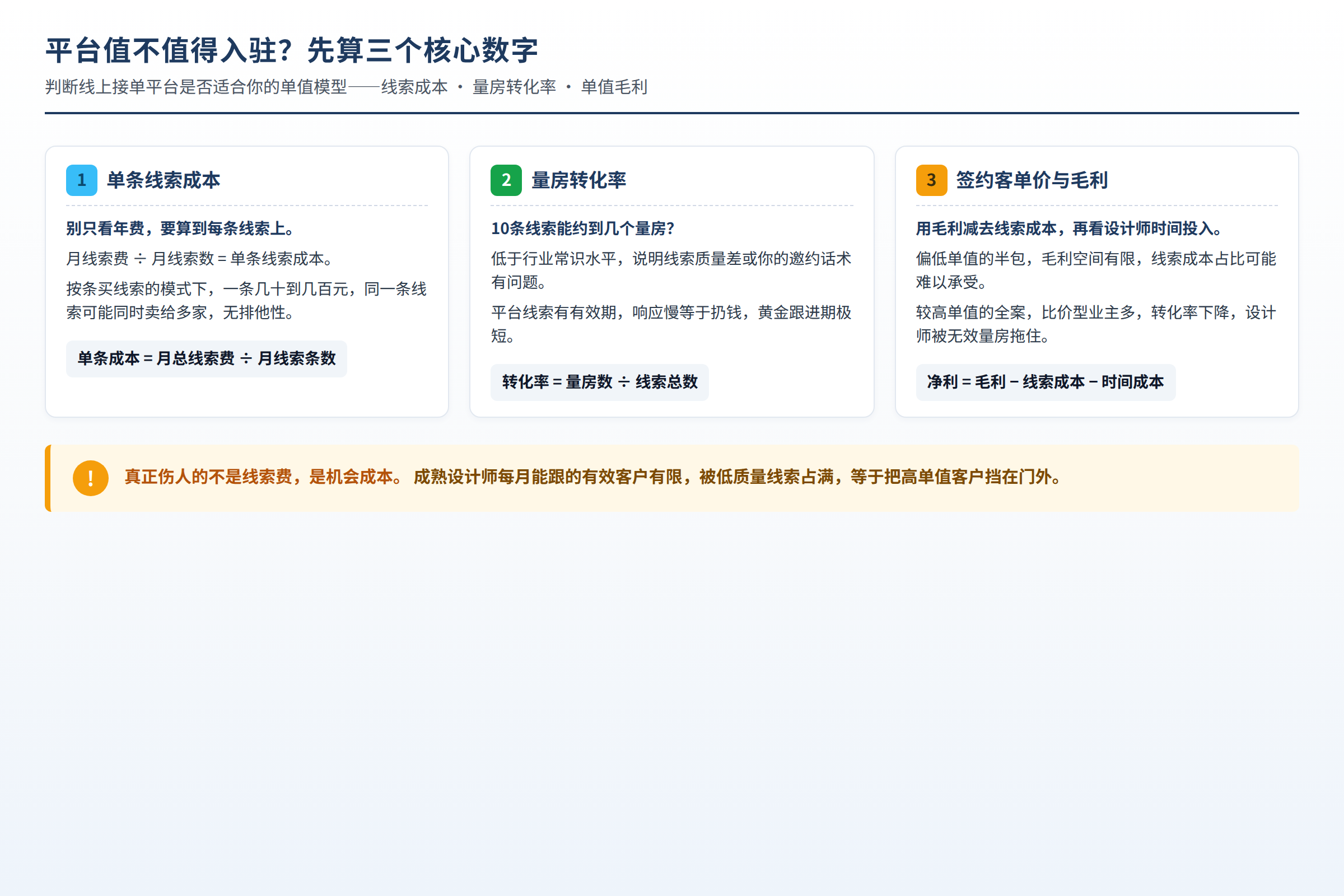Click the card heading 量房转化率
Viewport: 1344px width, 896px height.
pos(579,180)
